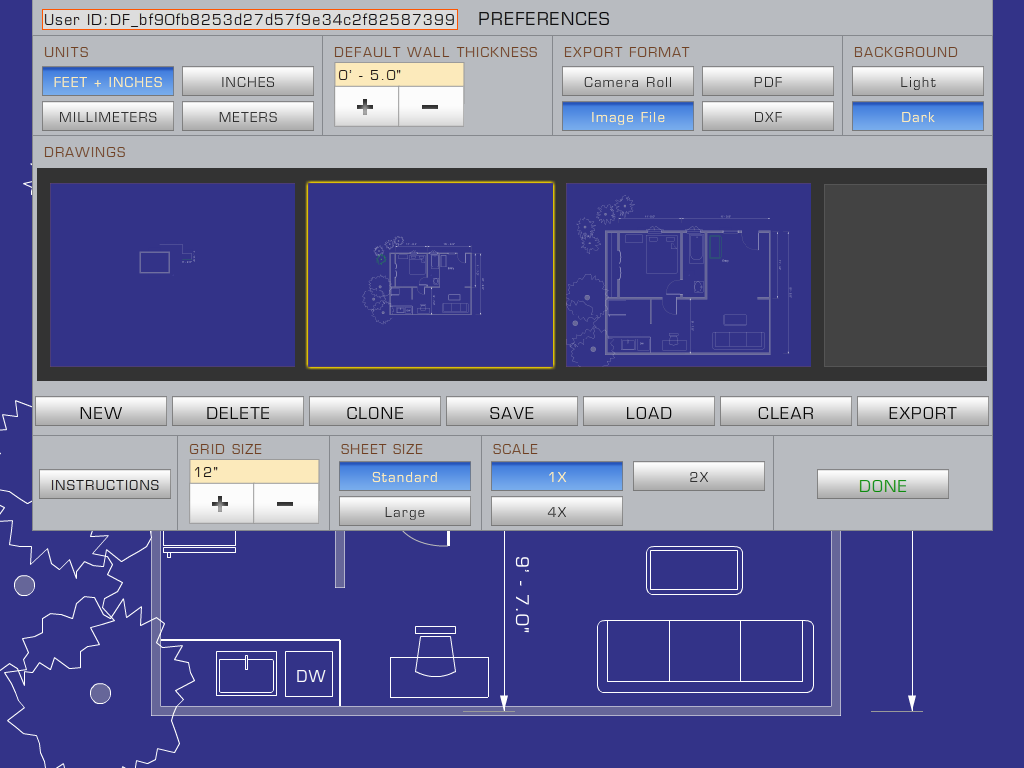Select the first nearly empty drawing thumbnail
This screenshot has width=1024, height=768.
coord(172,275)
